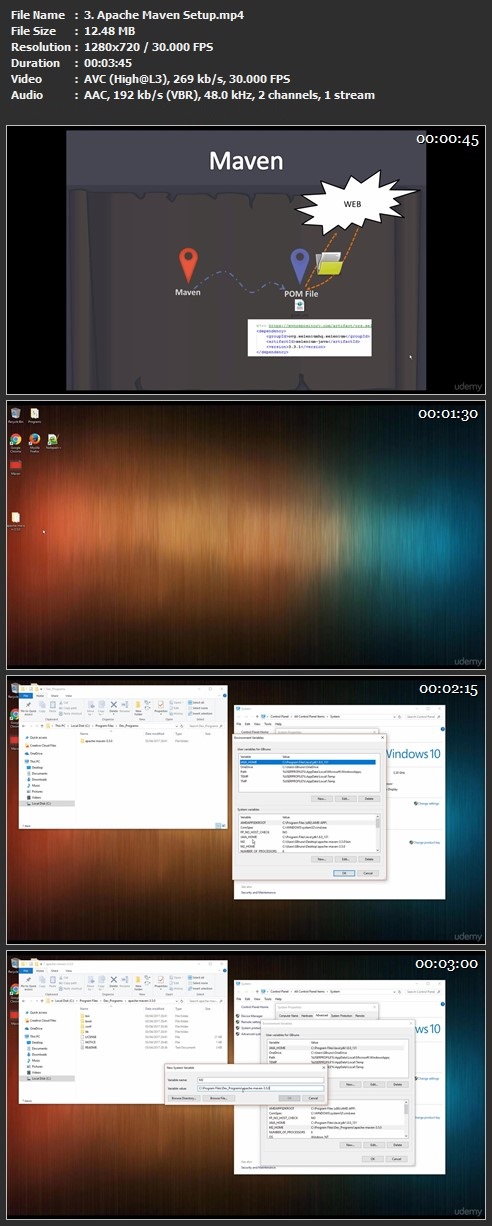492x1226 pixels.
Task: Click Browse File in the New System Variable dialog
Action: [x=219, y=1098]
